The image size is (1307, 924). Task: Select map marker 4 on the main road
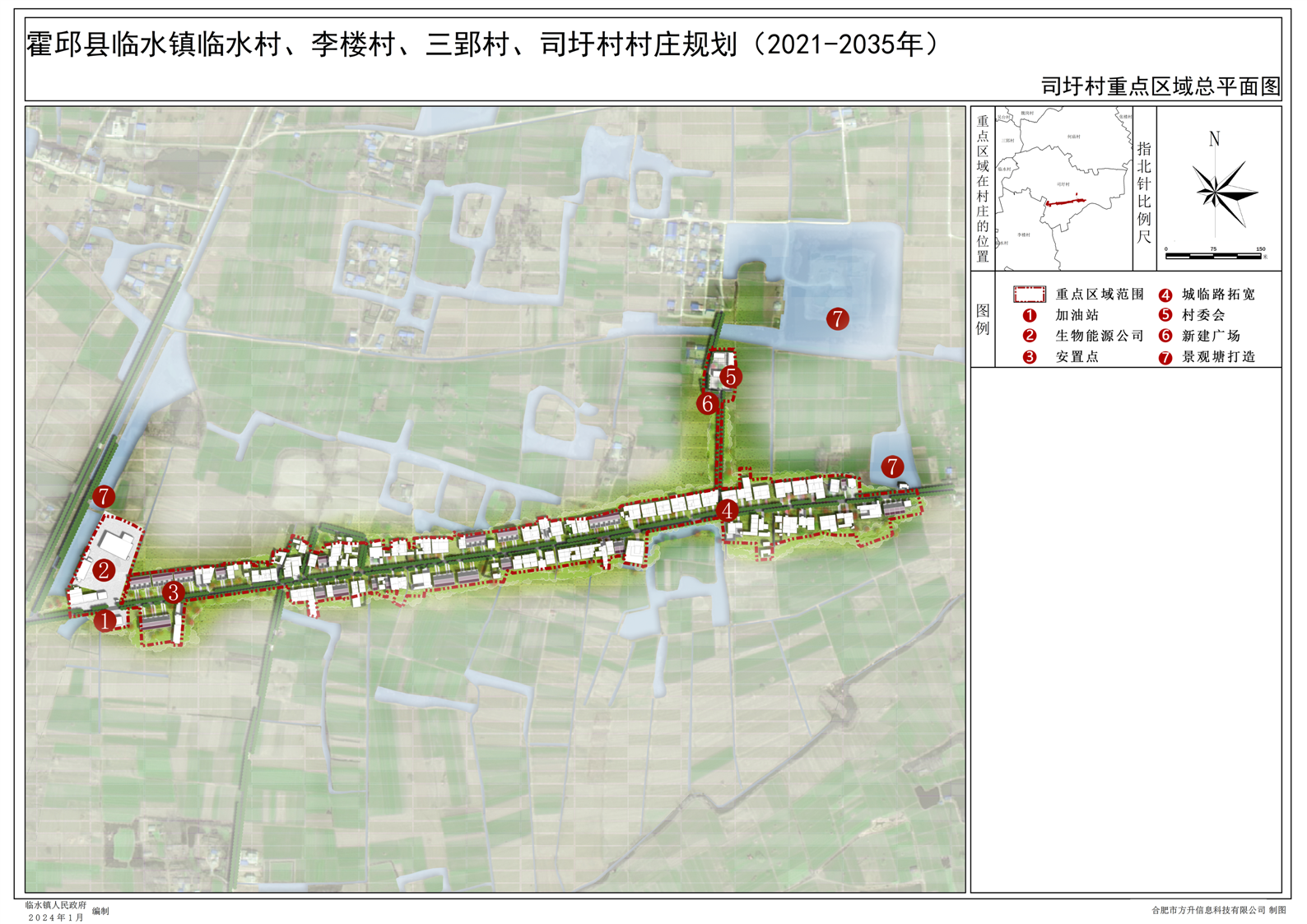[x=727, y=511]
